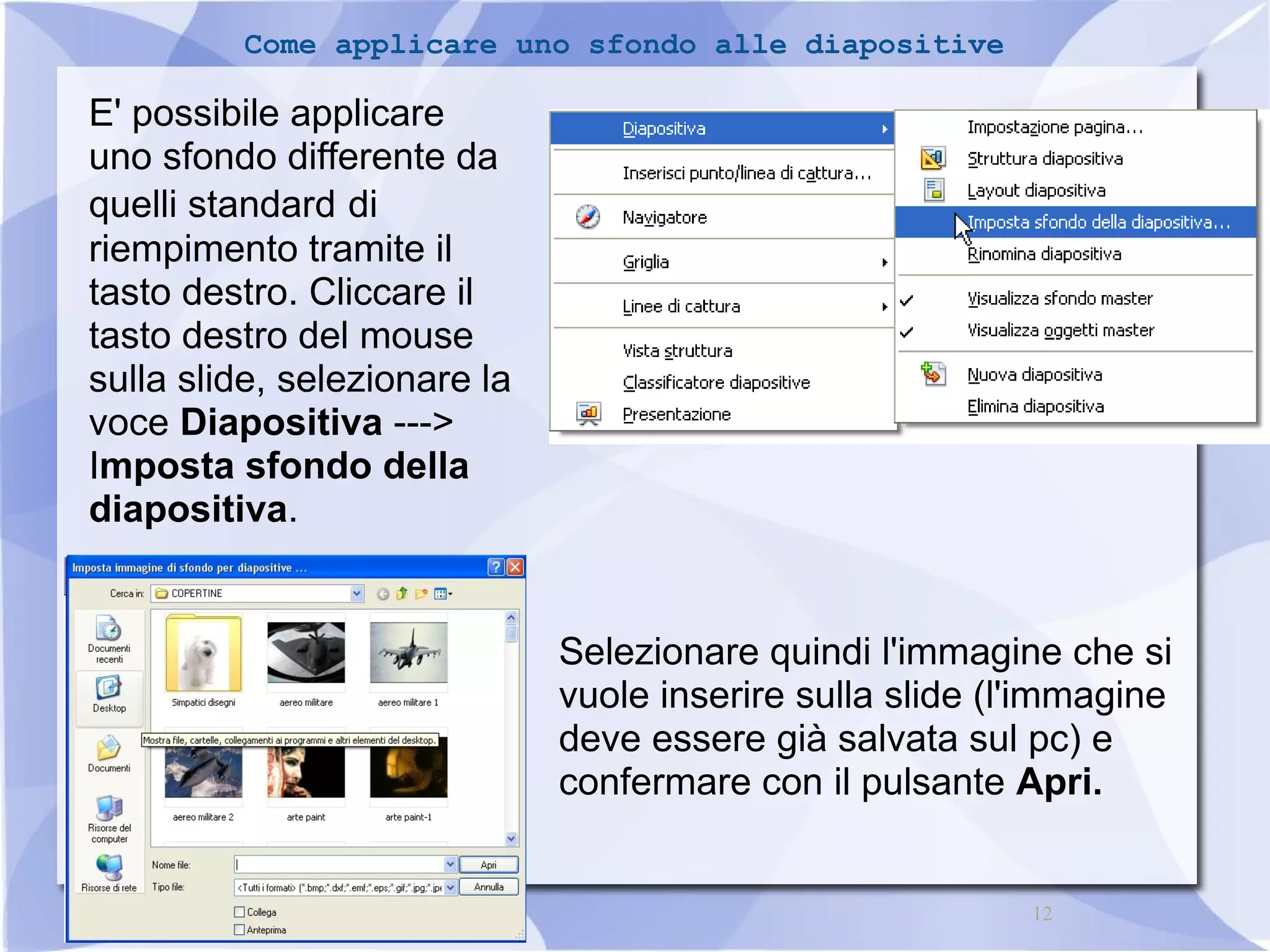Select the Simpatici disegni folder
Image resolution: width=1270 pixels, height=952 pixels.
click(203, 660)
